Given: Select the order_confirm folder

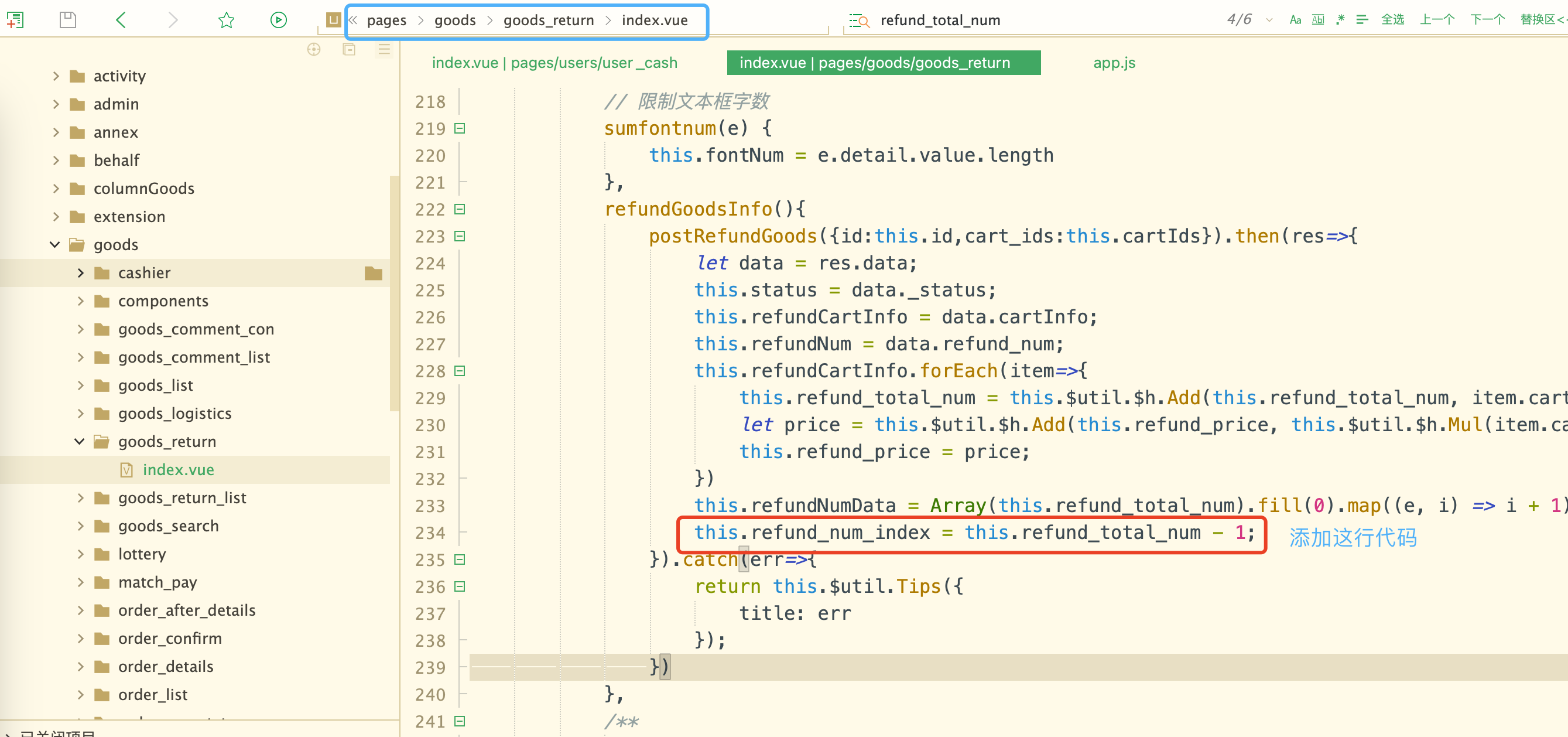Looking at the screenshot, I should pos(170,639).
